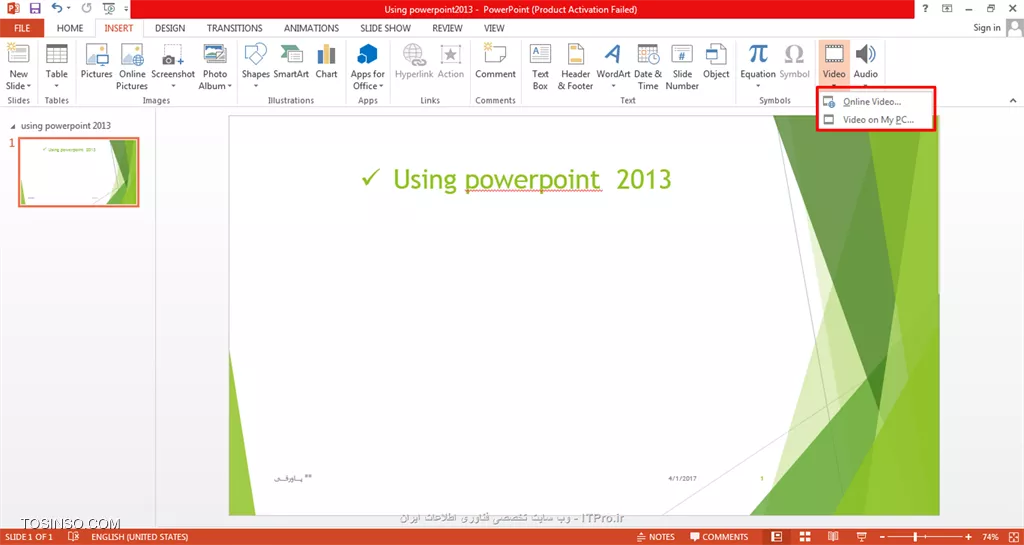1024x545 pixels.
Task: Click the New Slide icon
Action: point(18,55)
